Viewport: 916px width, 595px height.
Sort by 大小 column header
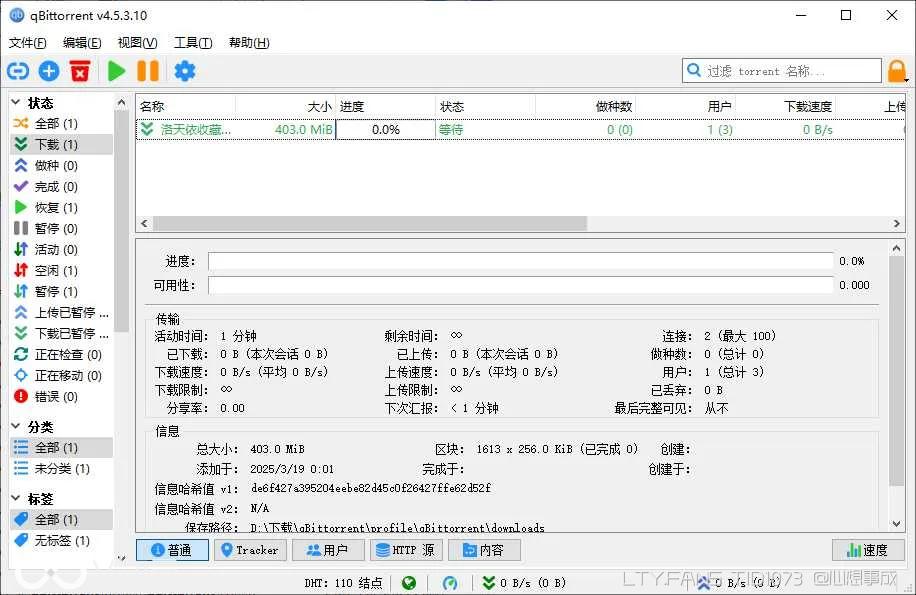point(286,106)
